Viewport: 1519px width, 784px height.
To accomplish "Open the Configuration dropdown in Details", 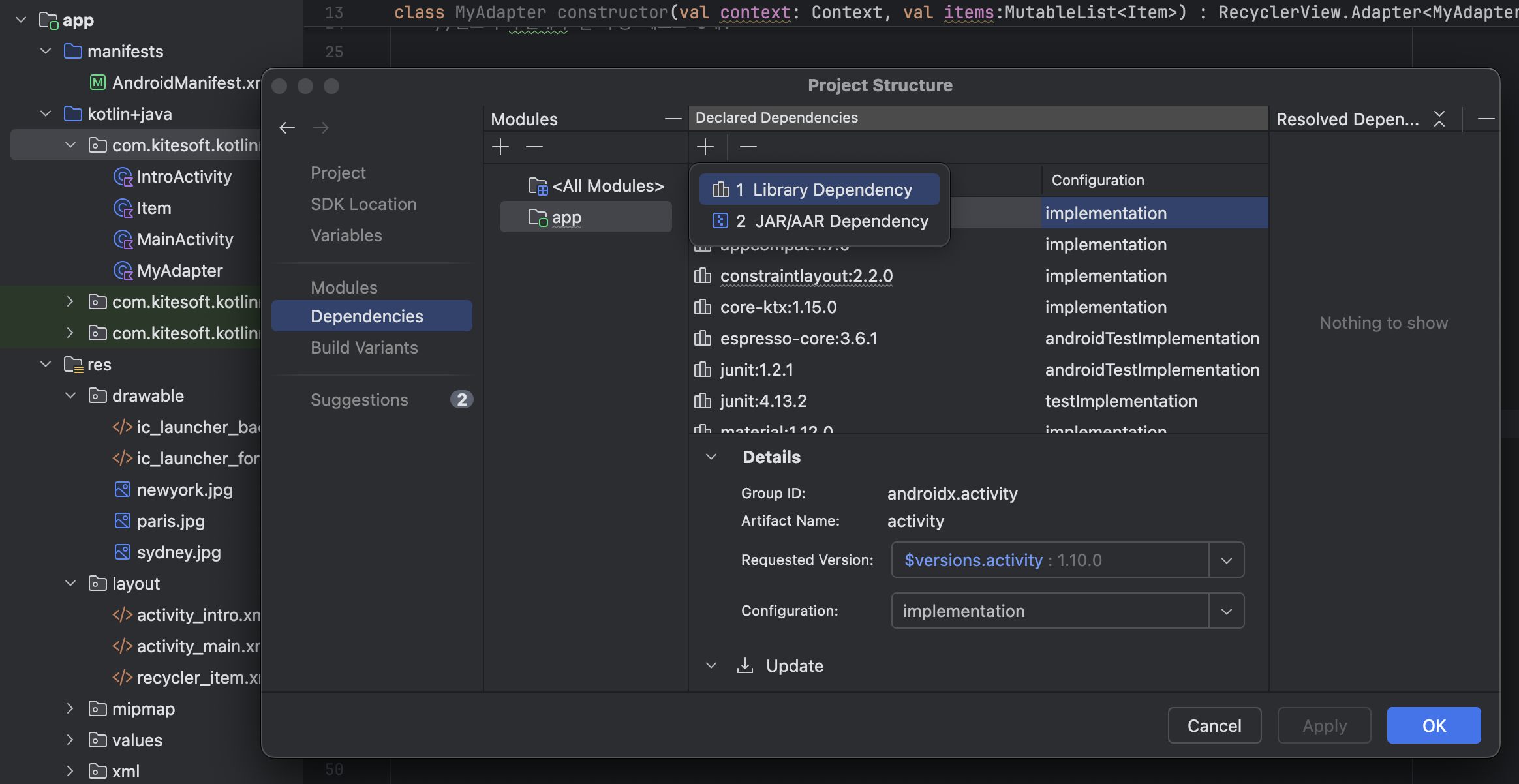I will pos(1227,611).
